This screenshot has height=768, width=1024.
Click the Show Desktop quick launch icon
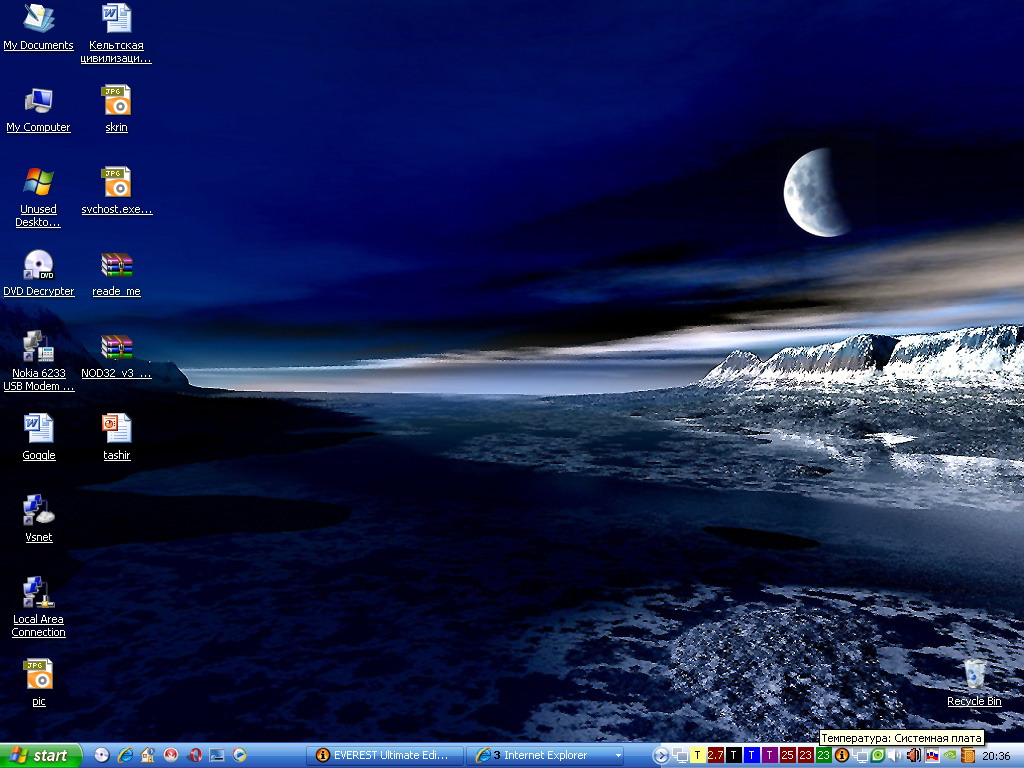click(217, 755)
